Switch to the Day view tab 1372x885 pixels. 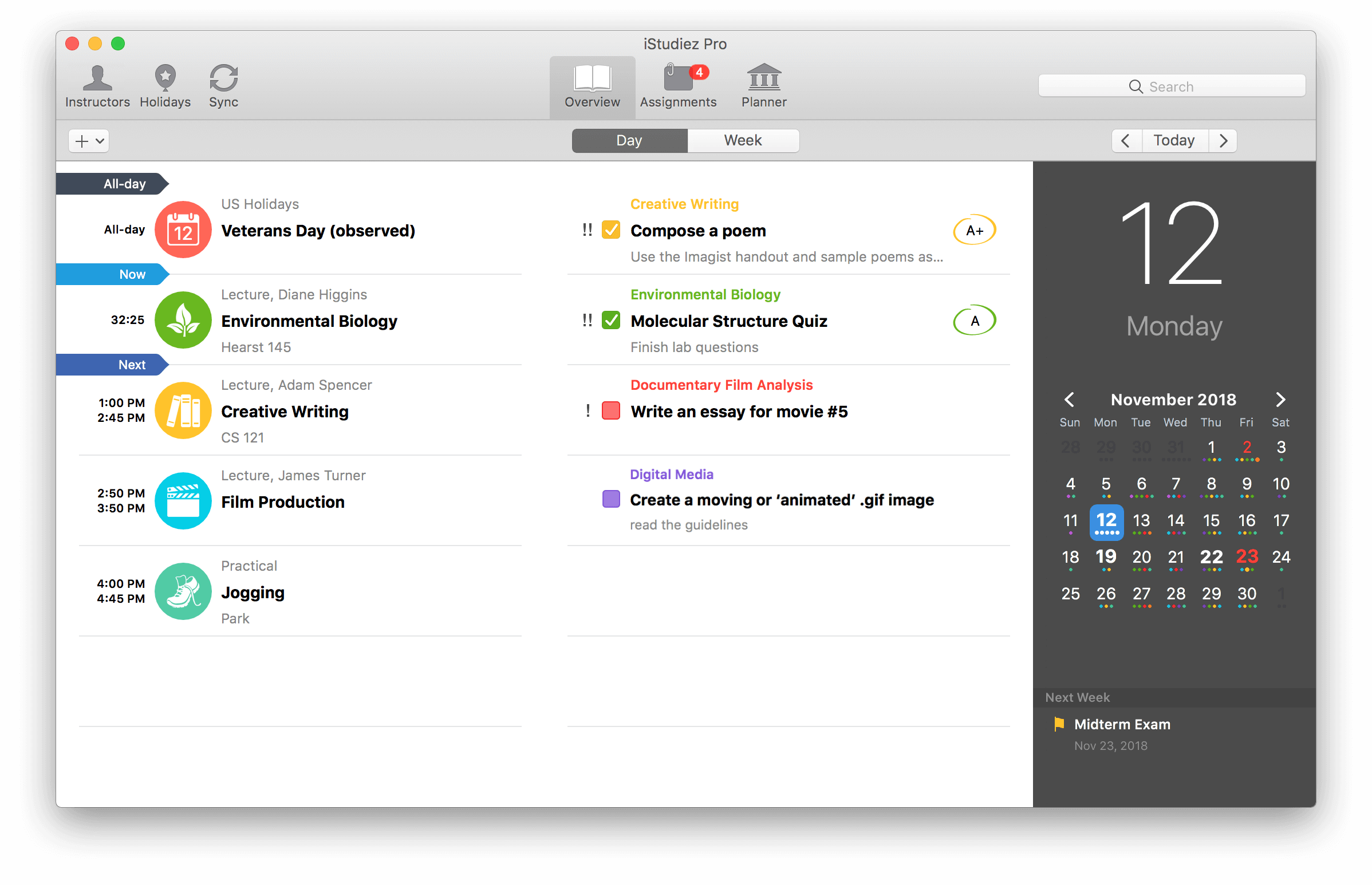click(x=628, y=140)
